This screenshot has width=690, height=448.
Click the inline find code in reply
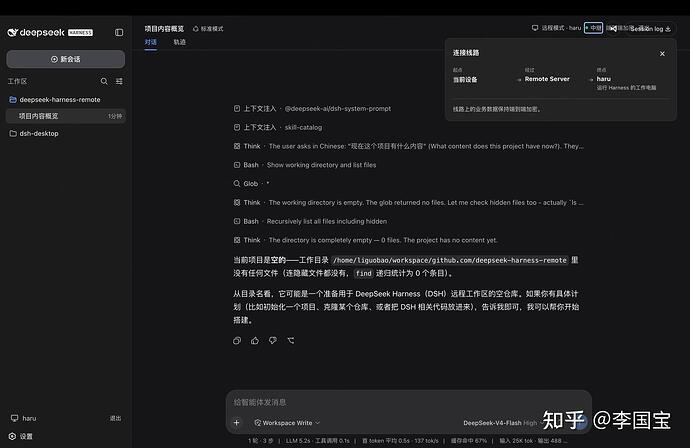pos(363,273)
